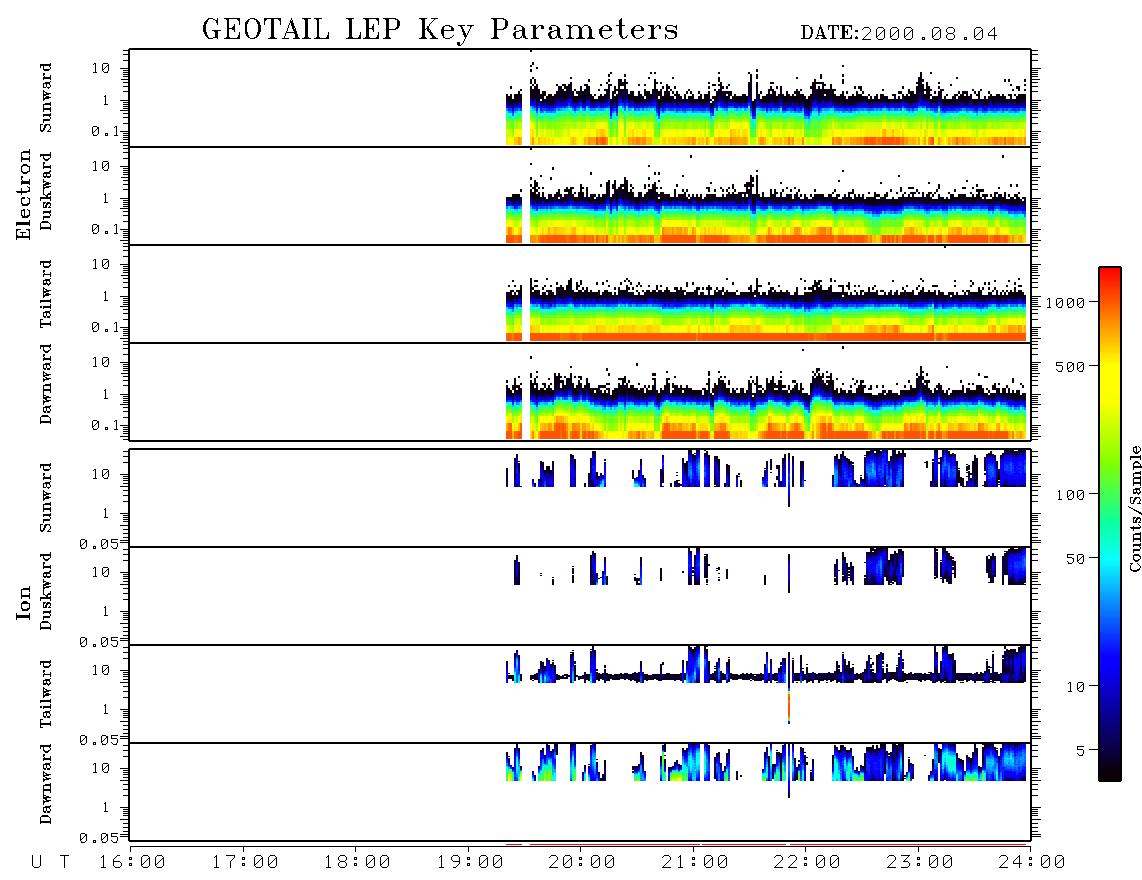Select the vertical "Ion" group label
This screenshot has height=880, width=1142.
(23, 602)
